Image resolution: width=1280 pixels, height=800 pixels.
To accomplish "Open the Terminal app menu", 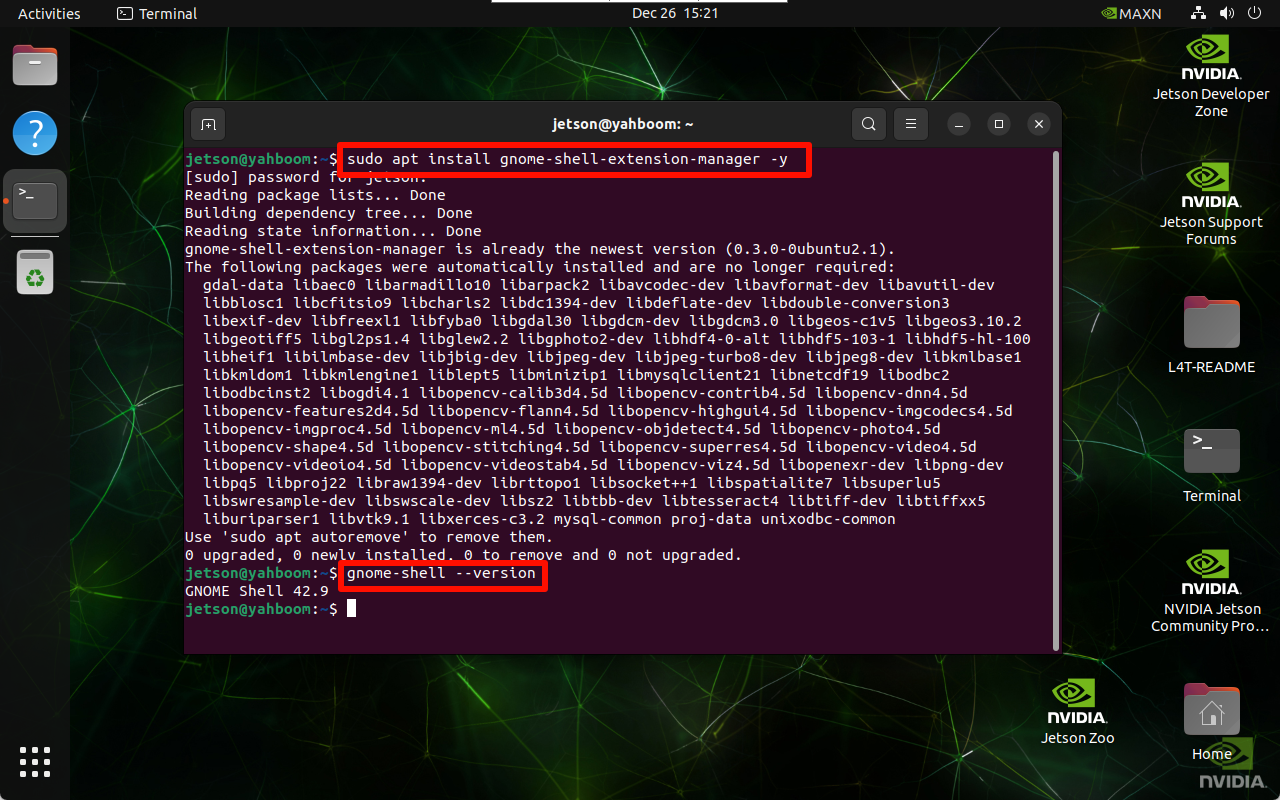I will coord(156,13).
